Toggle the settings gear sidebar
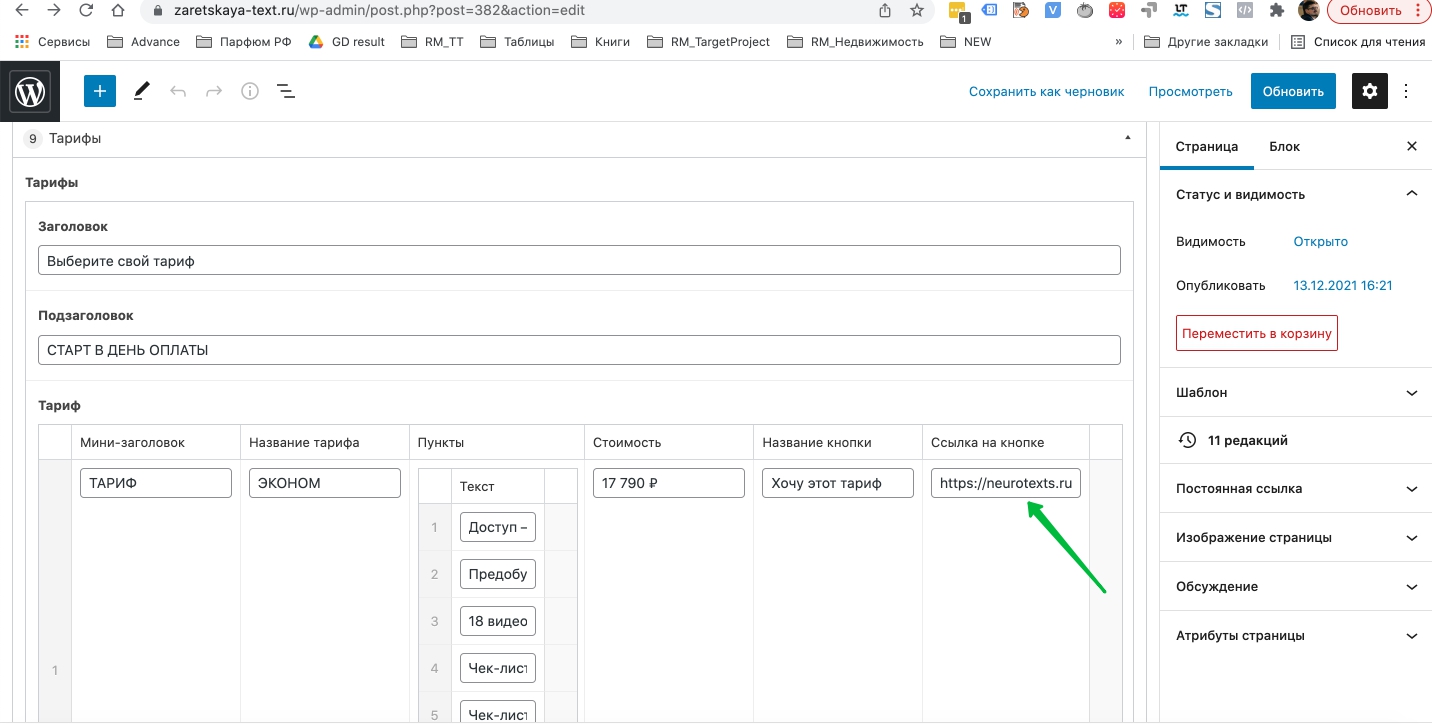 1369,91
